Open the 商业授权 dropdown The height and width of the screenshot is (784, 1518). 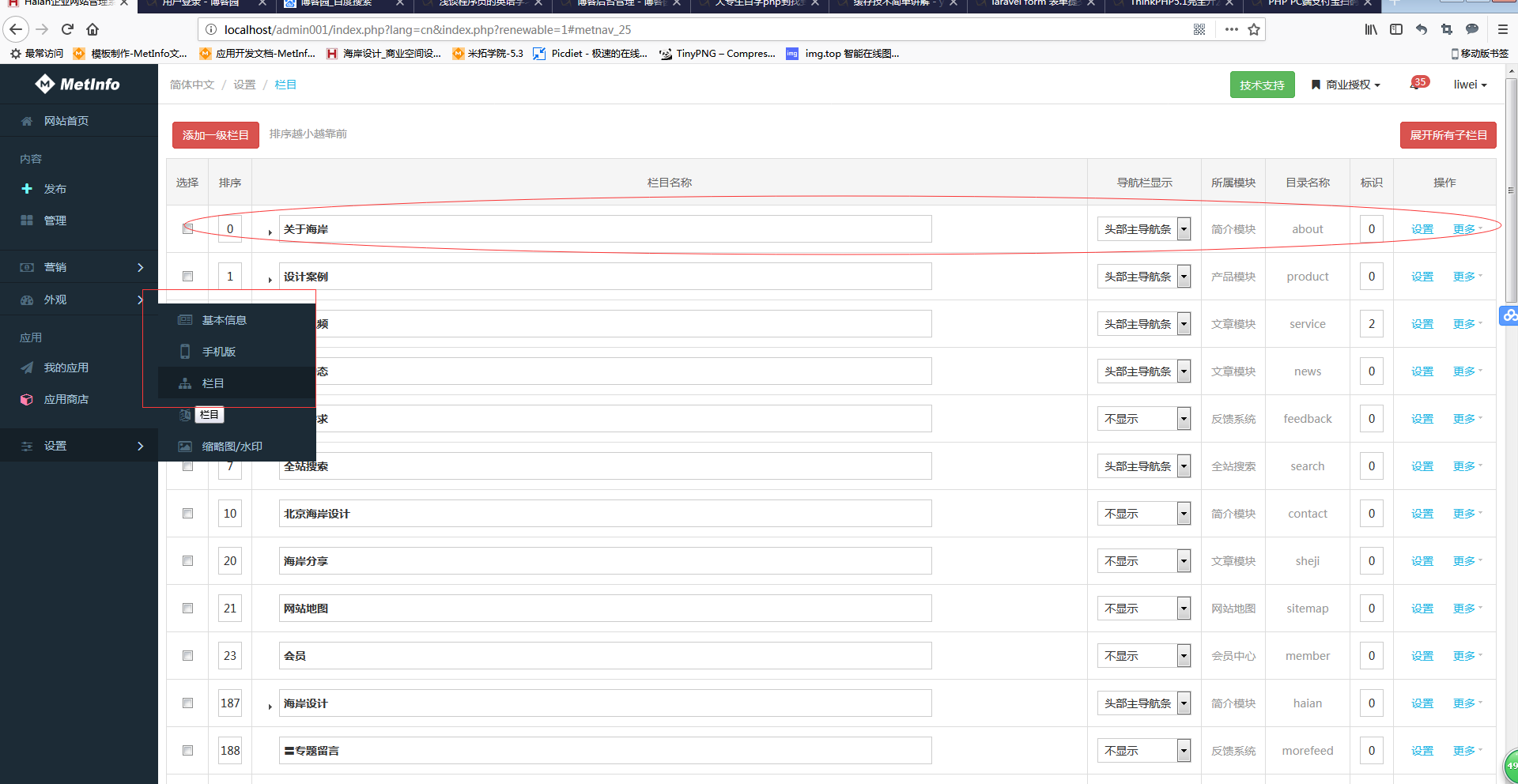coord(1346,85)
